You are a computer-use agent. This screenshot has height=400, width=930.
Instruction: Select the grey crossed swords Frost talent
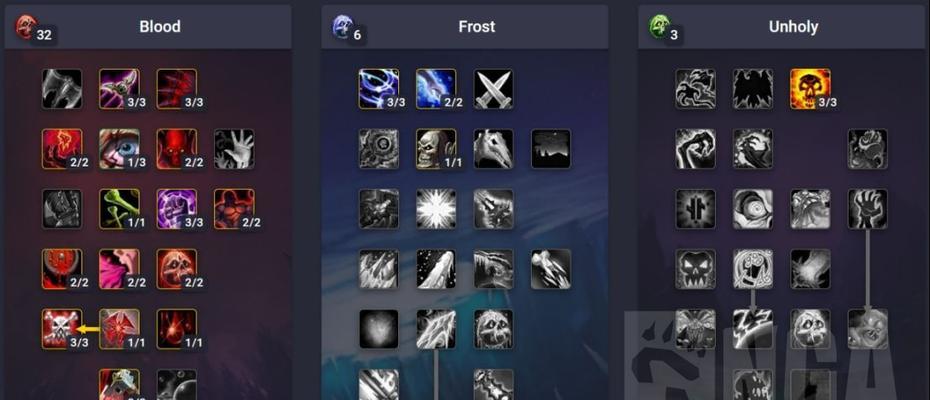point(493,89)
